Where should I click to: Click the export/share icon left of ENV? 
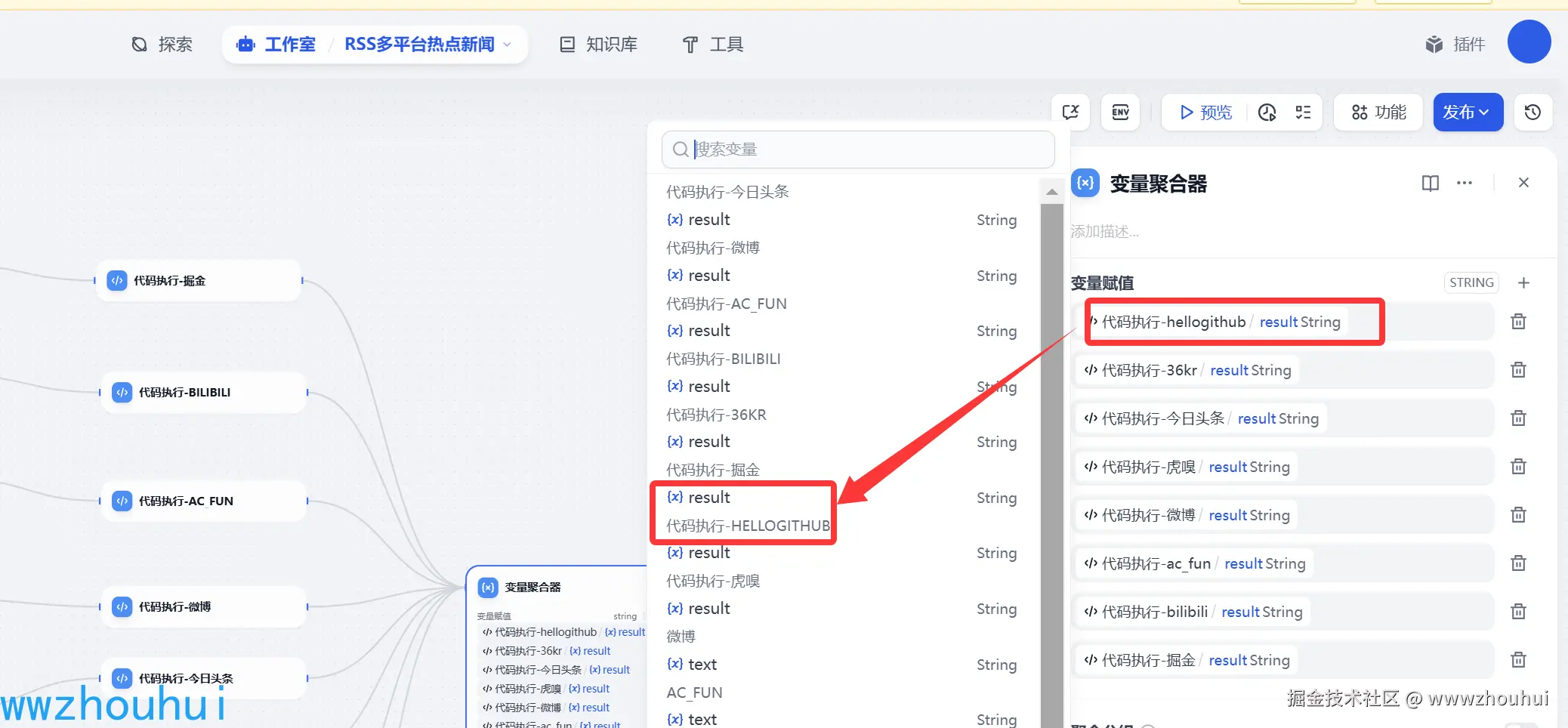pyautogui.click(x=1070, y=113)
